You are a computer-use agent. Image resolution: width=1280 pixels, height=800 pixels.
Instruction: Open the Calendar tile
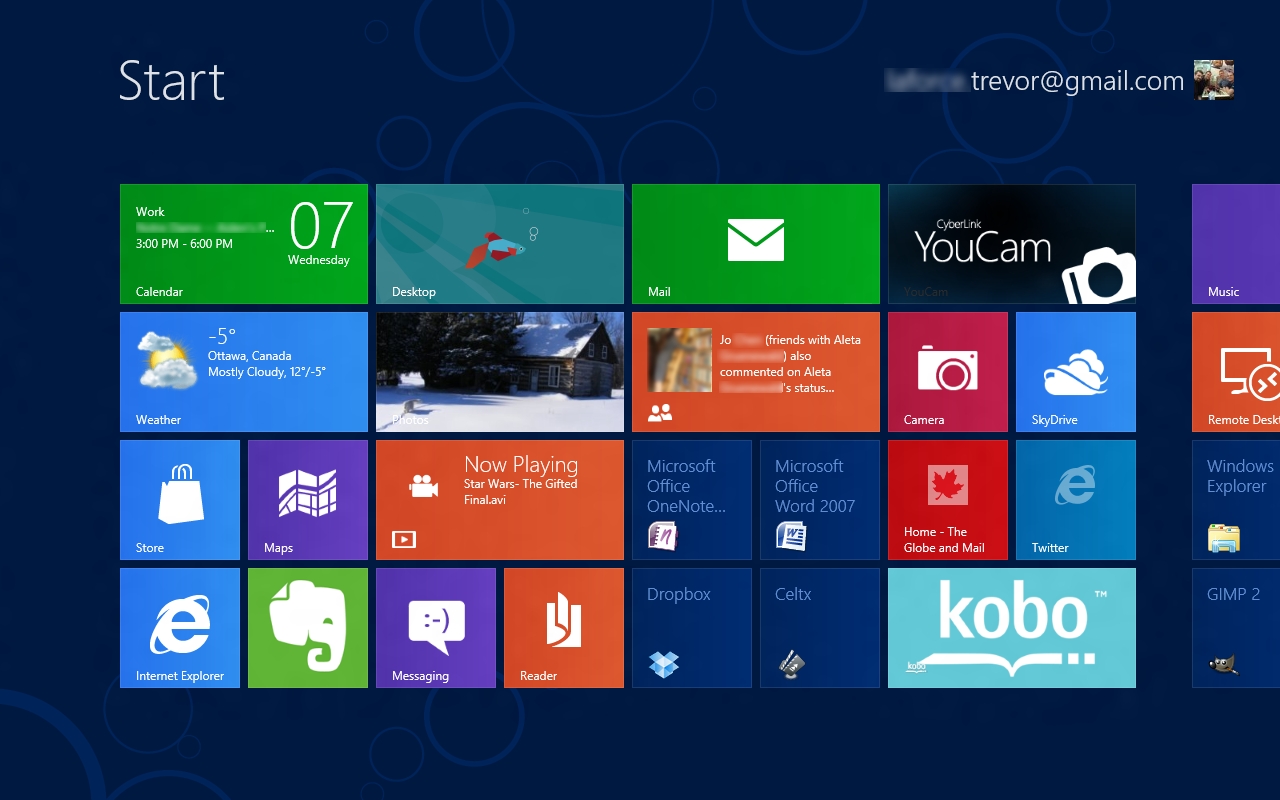coord(244,244)
